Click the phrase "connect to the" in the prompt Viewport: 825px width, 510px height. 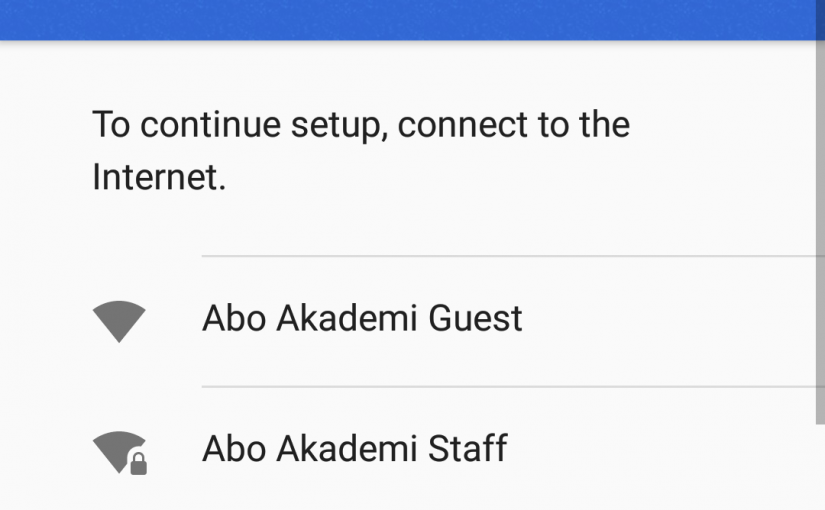pos(514,125)
